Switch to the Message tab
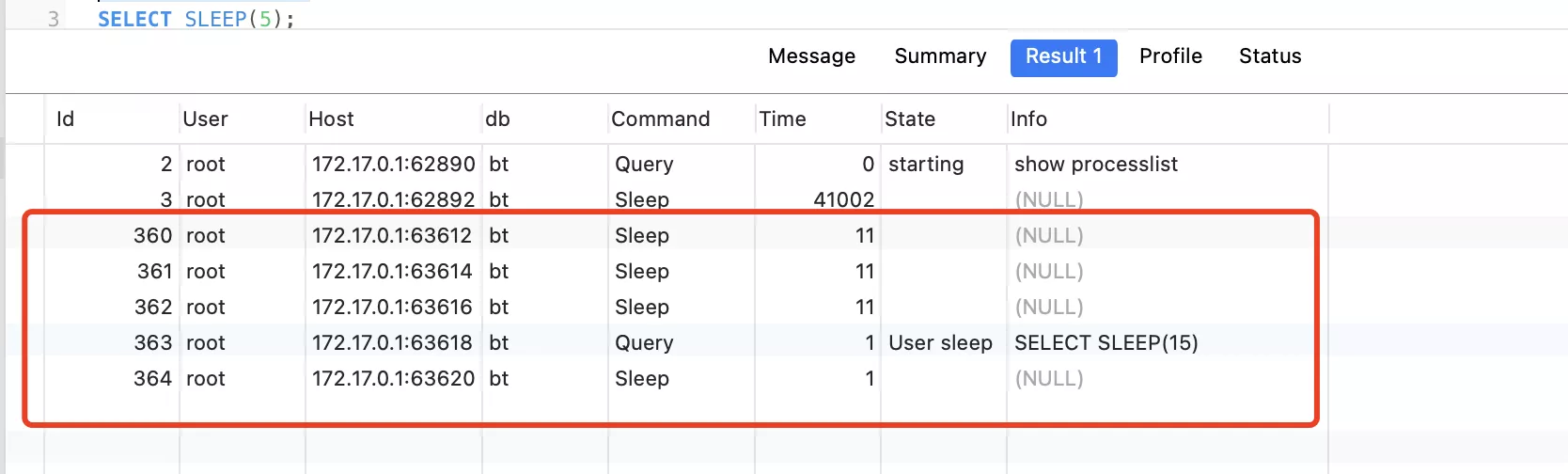The height and width of the screenshot is (474, 1568). click(x=811, y=56)
